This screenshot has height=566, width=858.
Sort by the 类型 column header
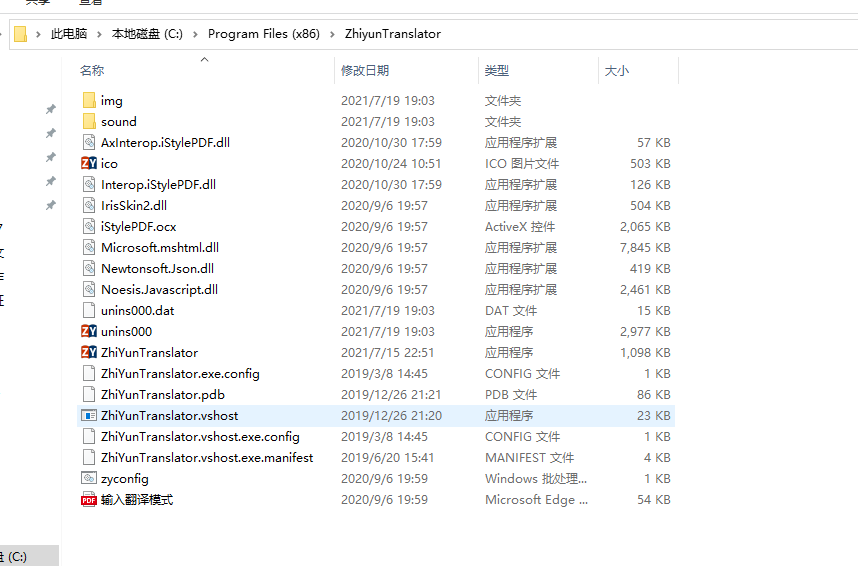tap(497, 71)
